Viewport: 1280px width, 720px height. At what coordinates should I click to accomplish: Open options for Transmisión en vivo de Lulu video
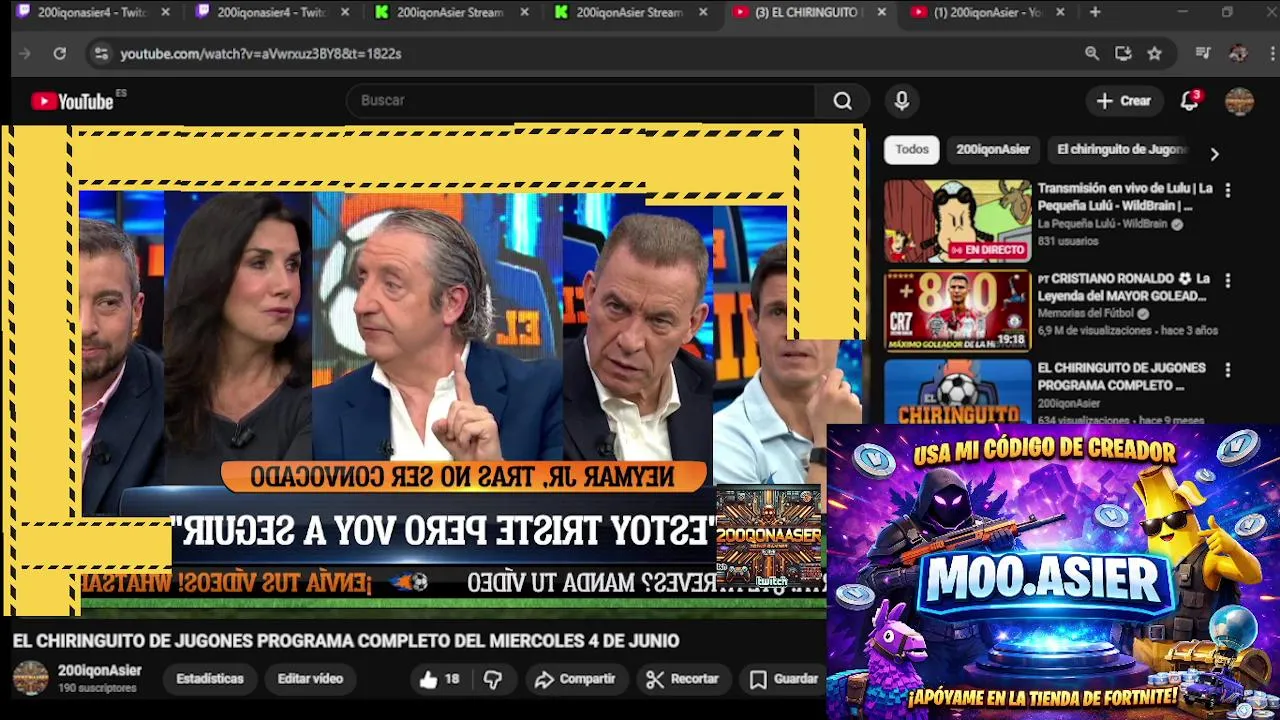click(x=1228, y=190)
